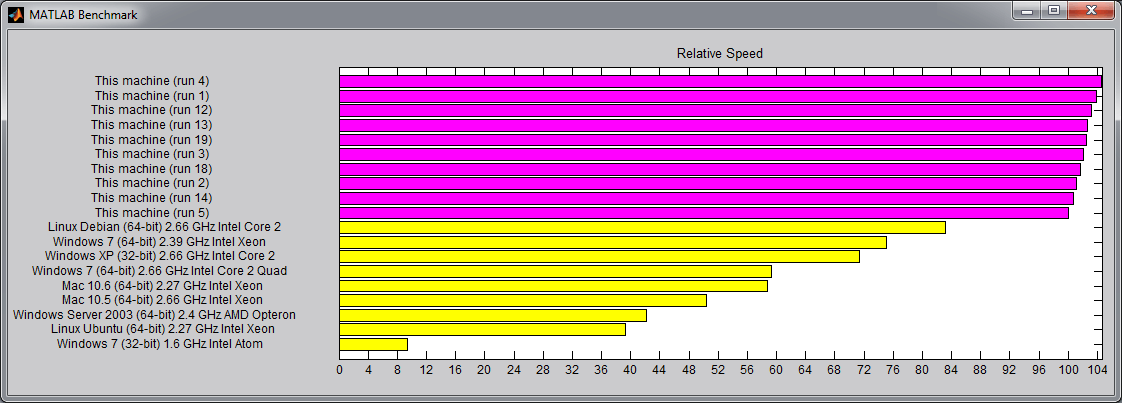The image size is (1122, 403).
Task: Select the 'This machine (run 12)' label
Action: [x=152, y=110]
